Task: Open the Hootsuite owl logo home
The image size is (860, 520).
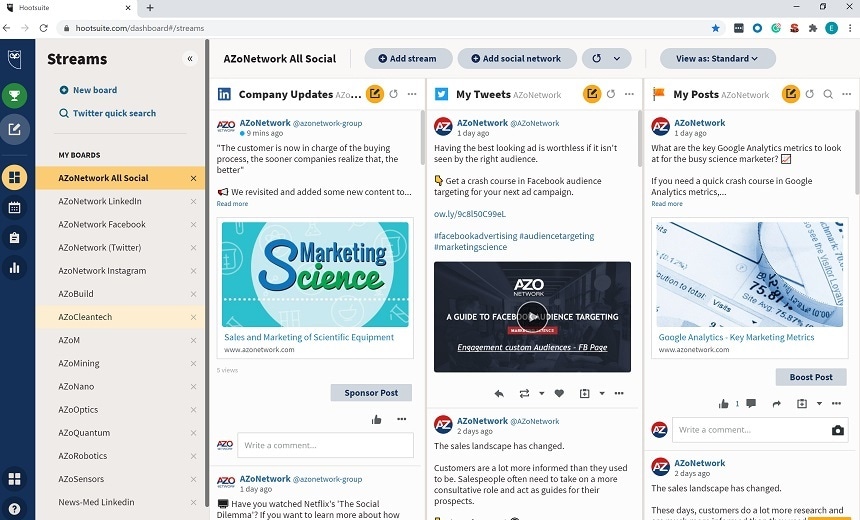Action: pos(14,59)
